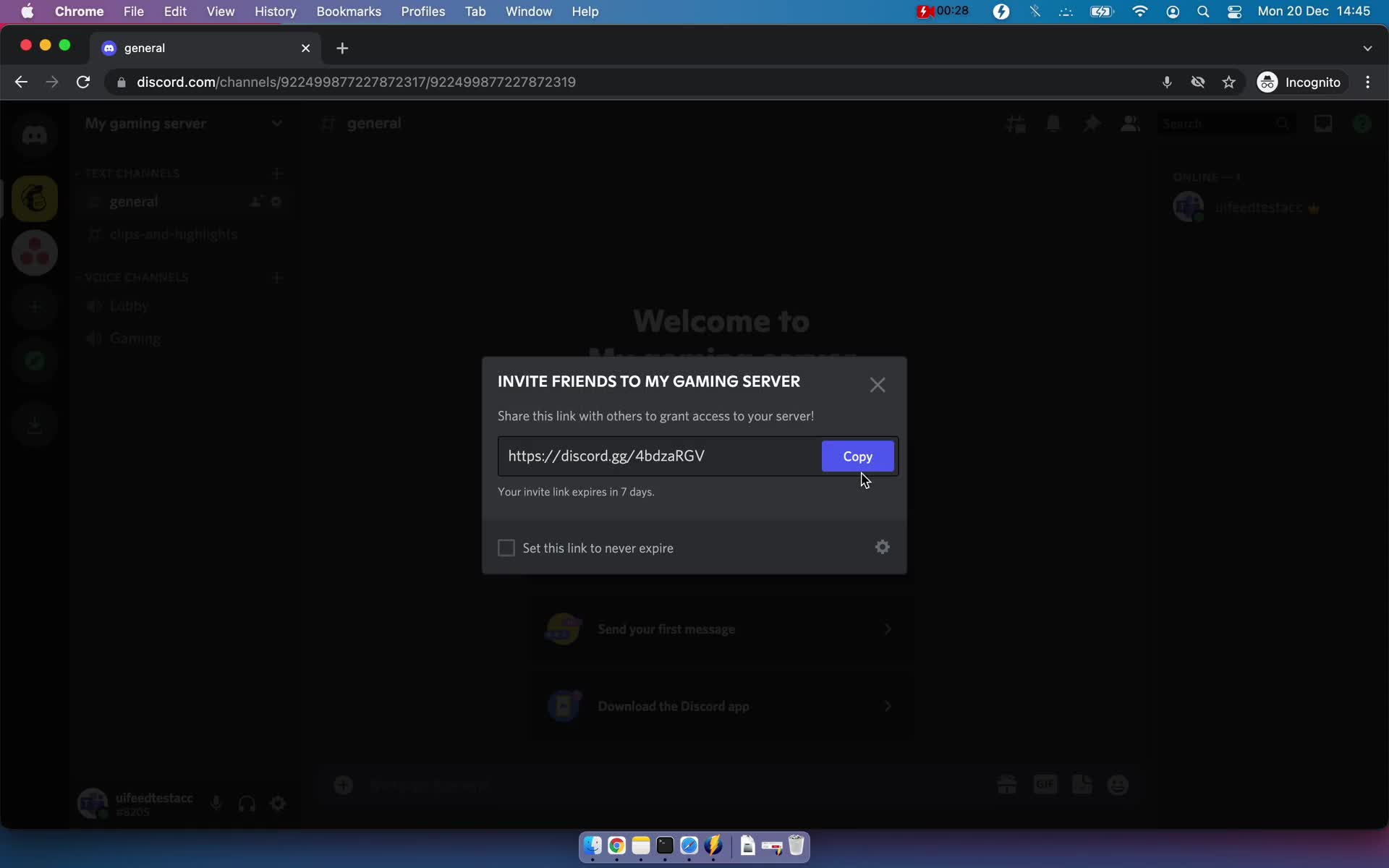Click microphone permission icon in address bar
Viewport: 1389px width, 868px height.
[1167, 82]
